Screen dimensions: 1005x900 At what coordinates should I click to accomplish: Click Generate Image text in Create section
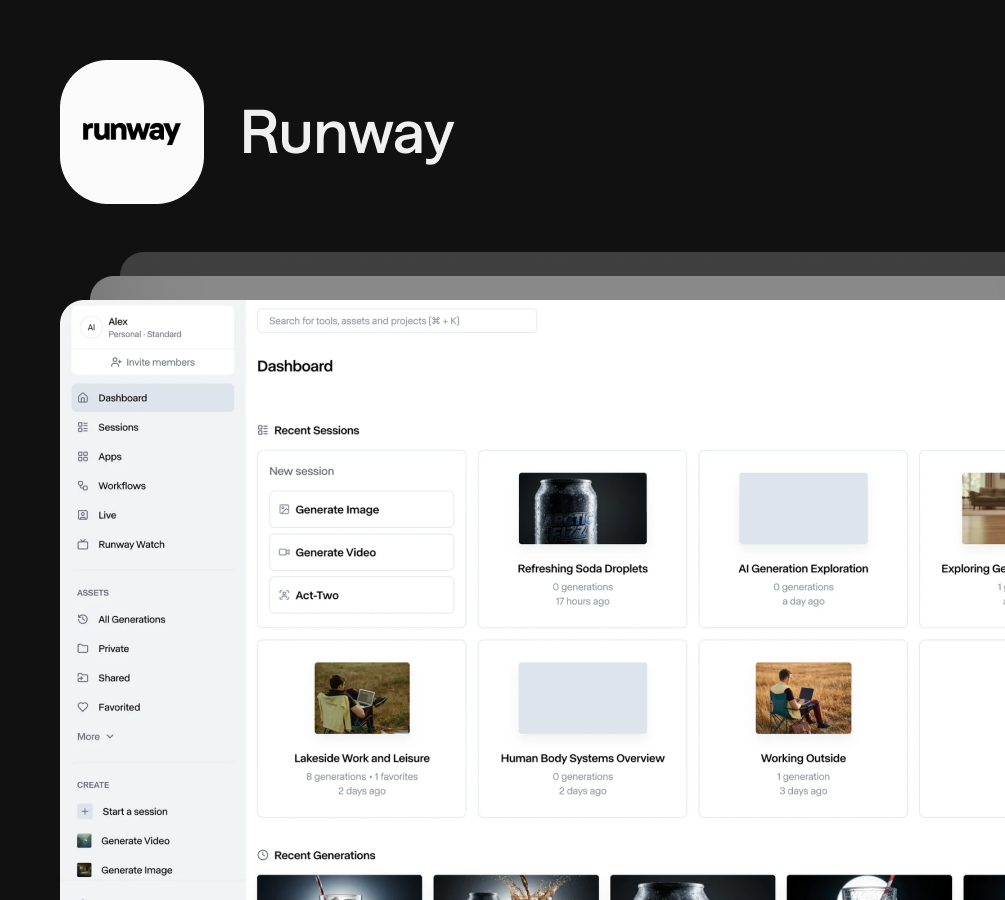click(137, 870)
